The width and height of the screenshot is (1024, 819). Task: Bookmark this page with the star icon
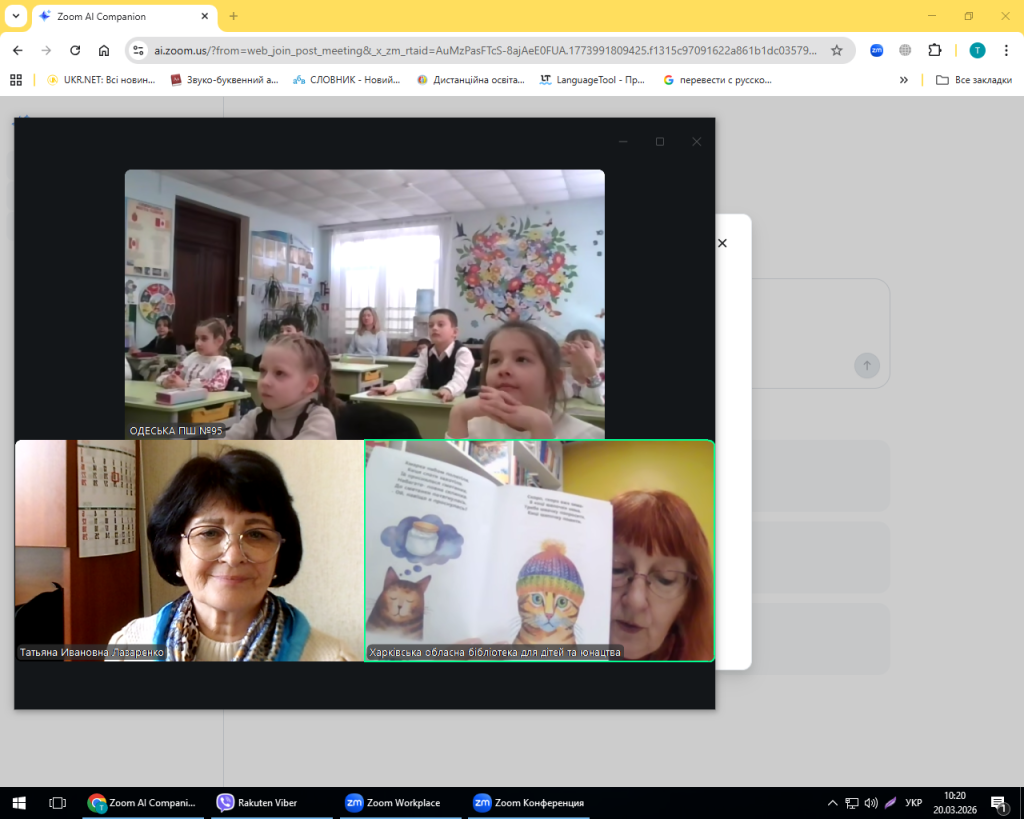click(x=837, y=50)
